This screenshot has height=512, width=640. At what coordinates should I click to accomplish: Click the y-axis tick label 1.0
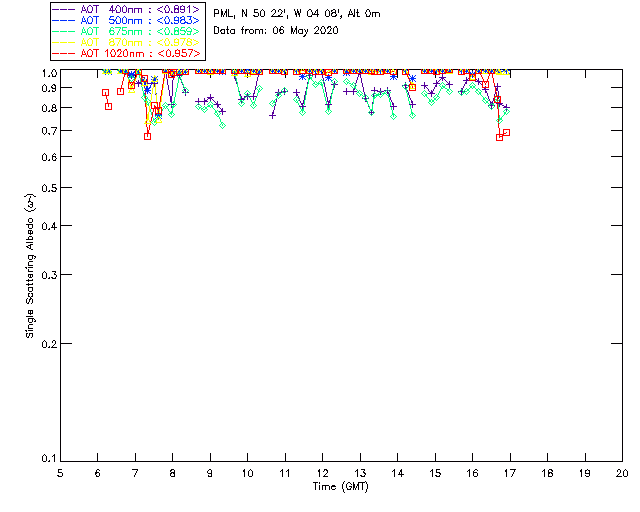[x=48, y=73]
